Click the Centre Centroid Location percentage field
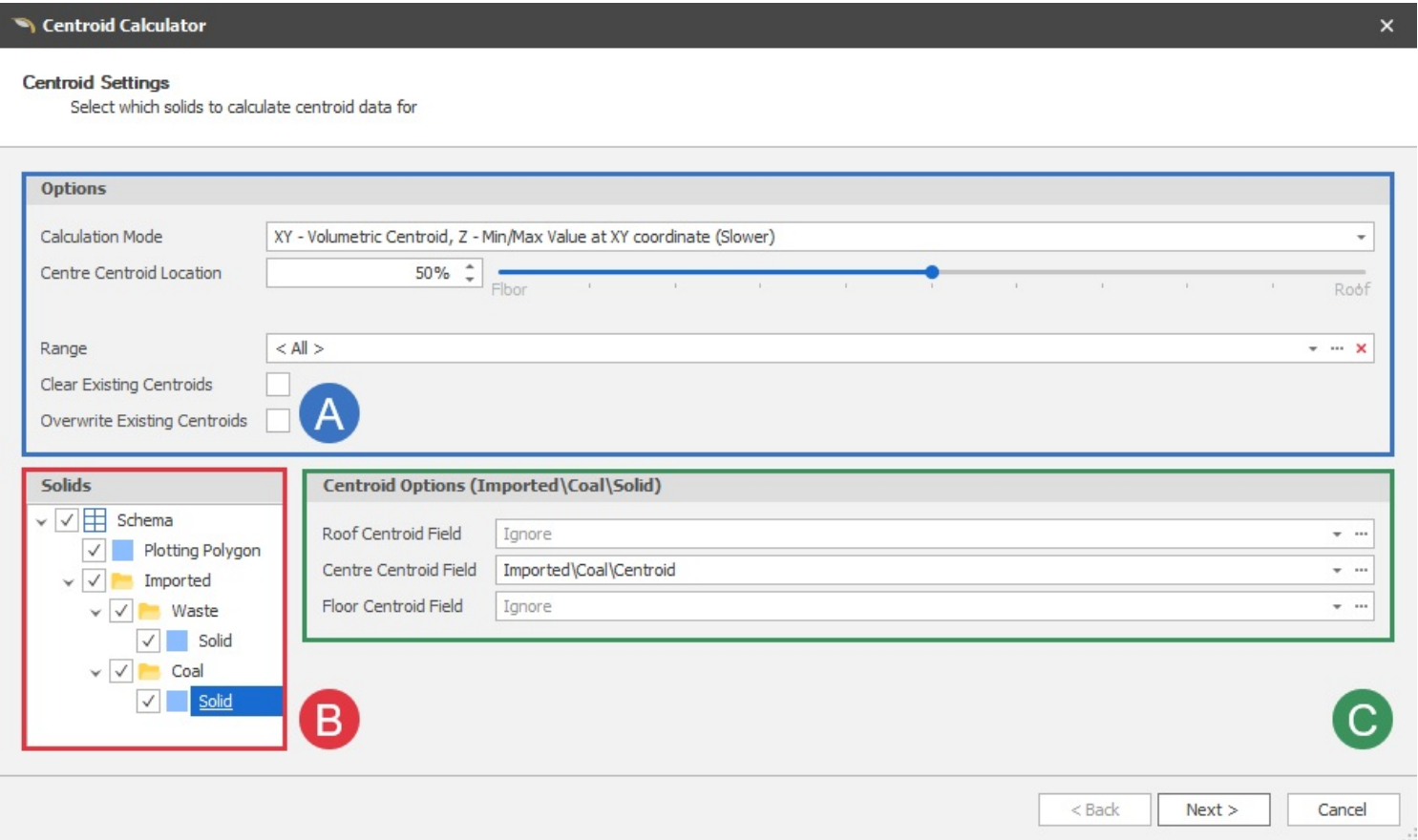Viewport: 1418px width, 840px height. coord(363,273)
